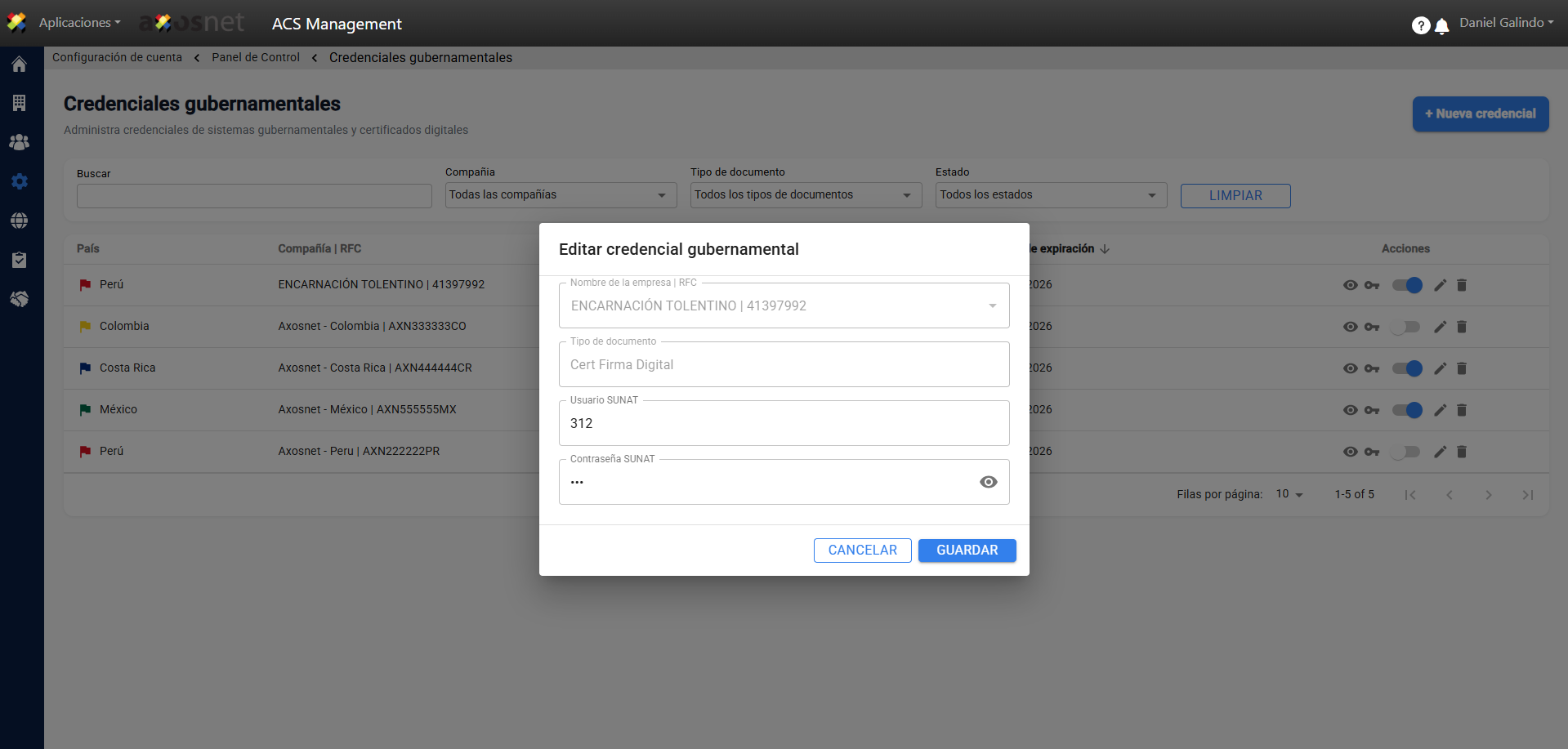Open the handshake icon in sidebar
Viewport: 1568px width, 749px height.
tap(20, 299)
